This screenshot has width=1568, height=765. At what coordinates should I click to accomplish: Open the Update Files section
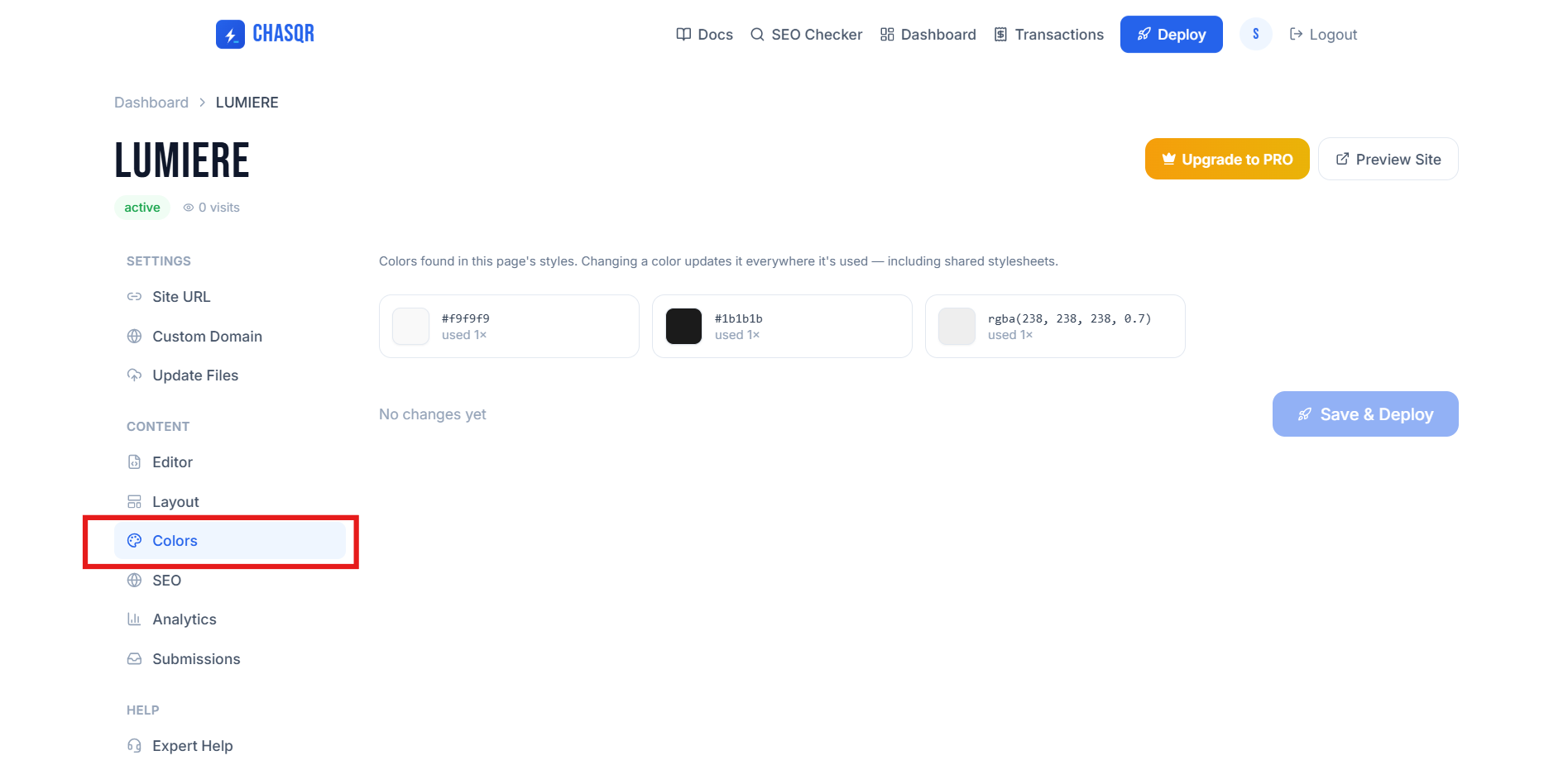(230, 375)
